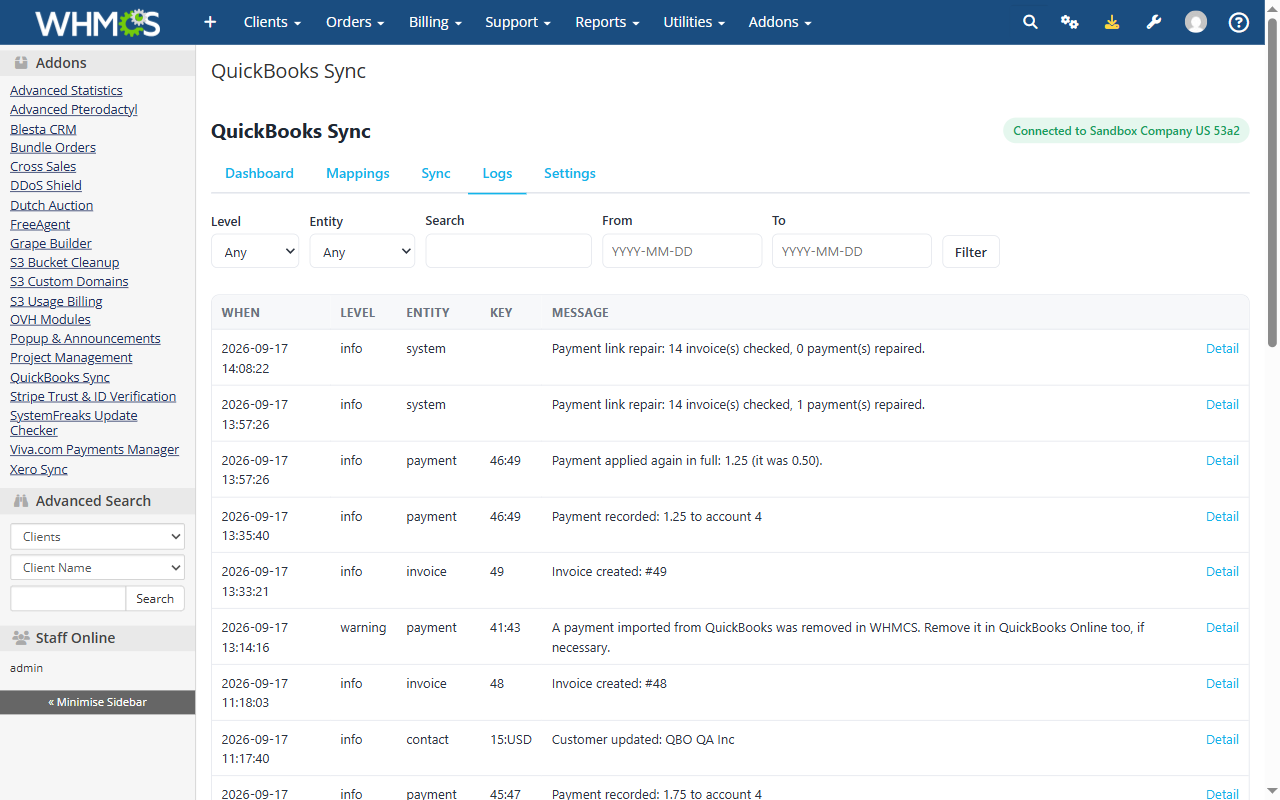Open the automation gears icon
The height and width of the screenshot is (800, 1280).
[1070, 22]
